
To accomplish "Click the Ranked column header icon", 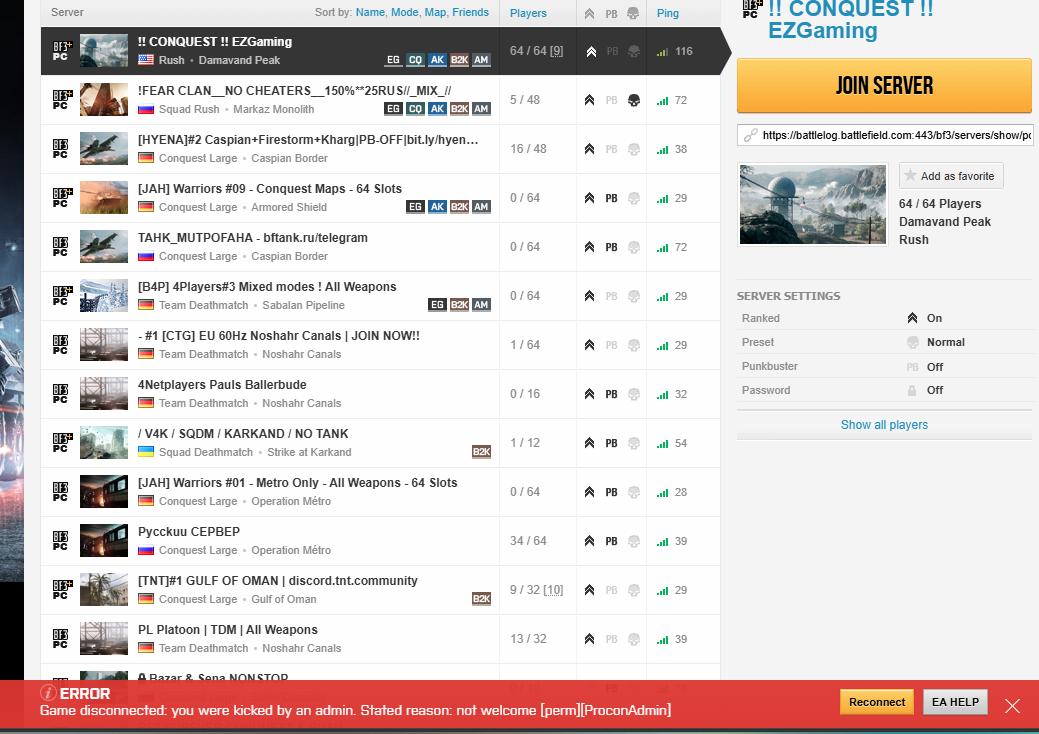I will (x=589, y=13).
